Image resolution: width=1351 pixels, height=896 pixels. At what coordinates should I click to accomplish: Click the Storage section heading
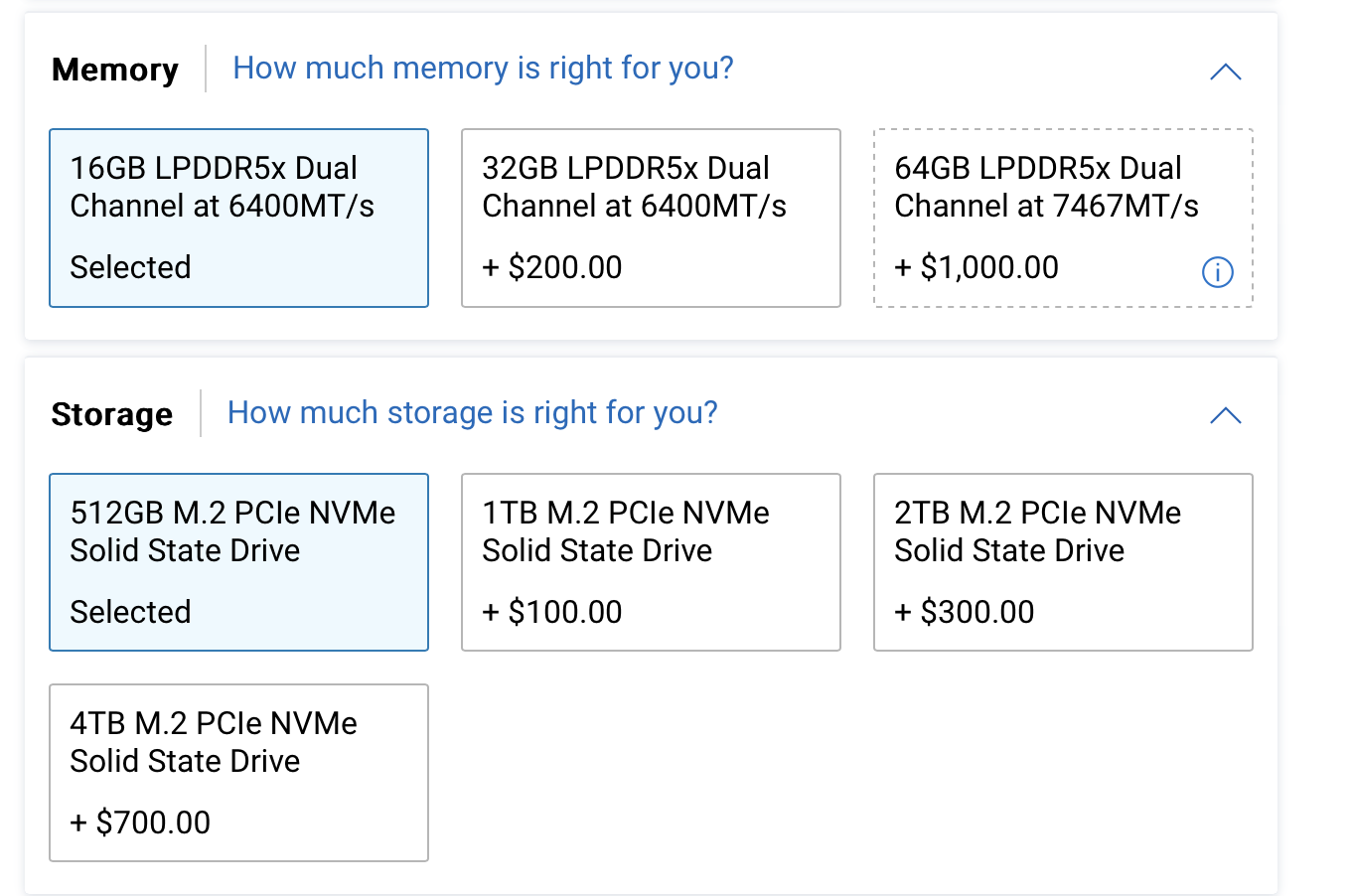click(112, 414)
